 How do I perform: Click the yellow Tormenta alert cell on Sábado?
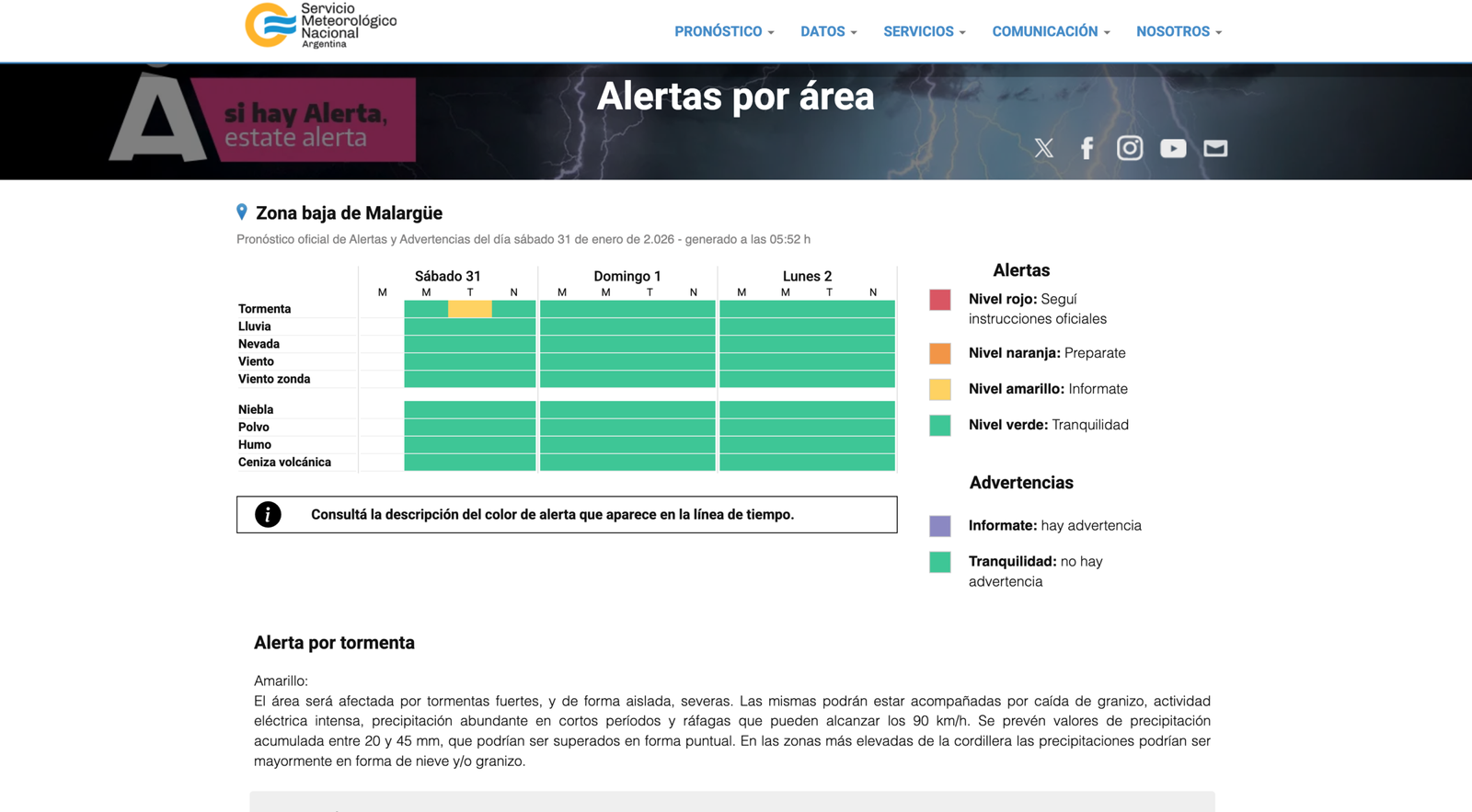(x=470, y=309)
